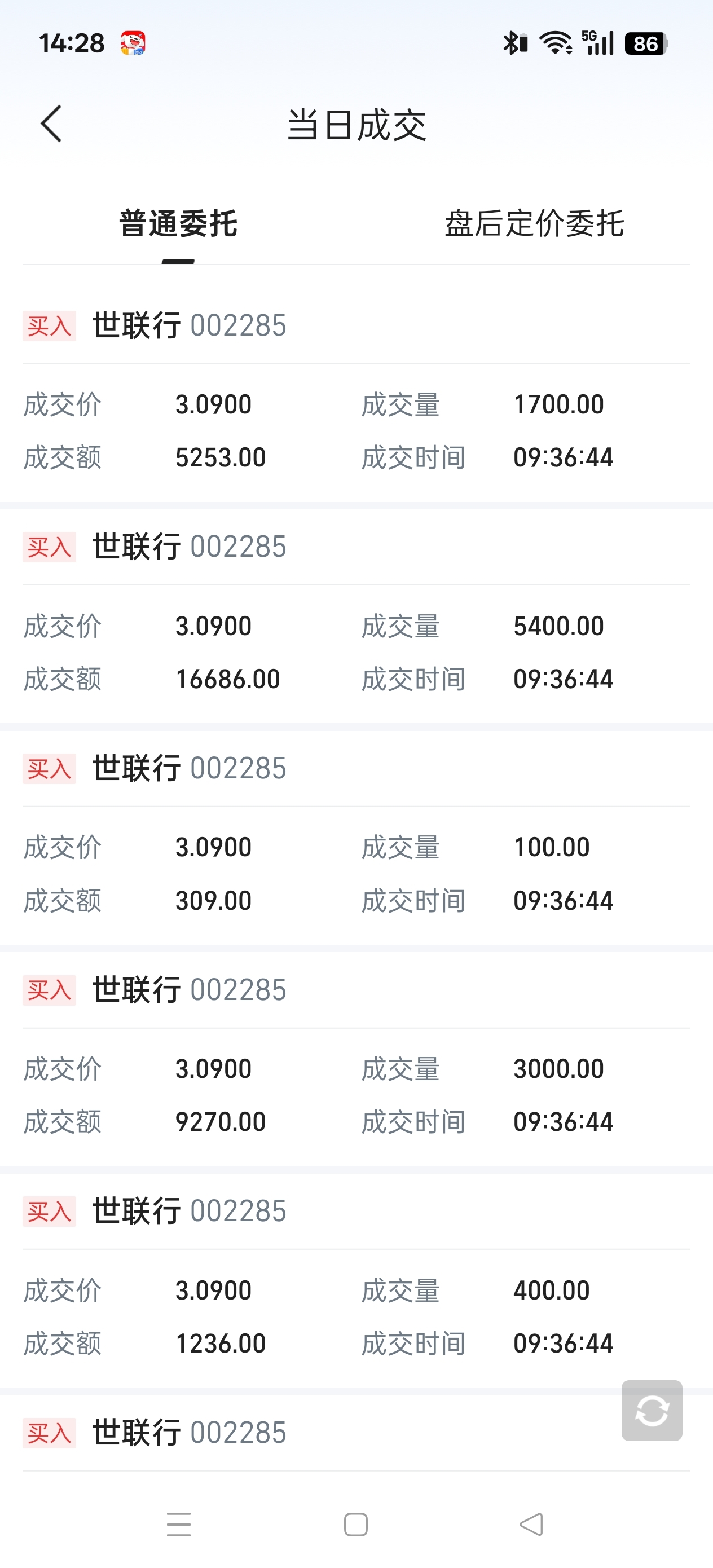The height and width of the screenshot is (1568, 713).
Task: Tap the floating refresh button
Action: pos(652,1410)
